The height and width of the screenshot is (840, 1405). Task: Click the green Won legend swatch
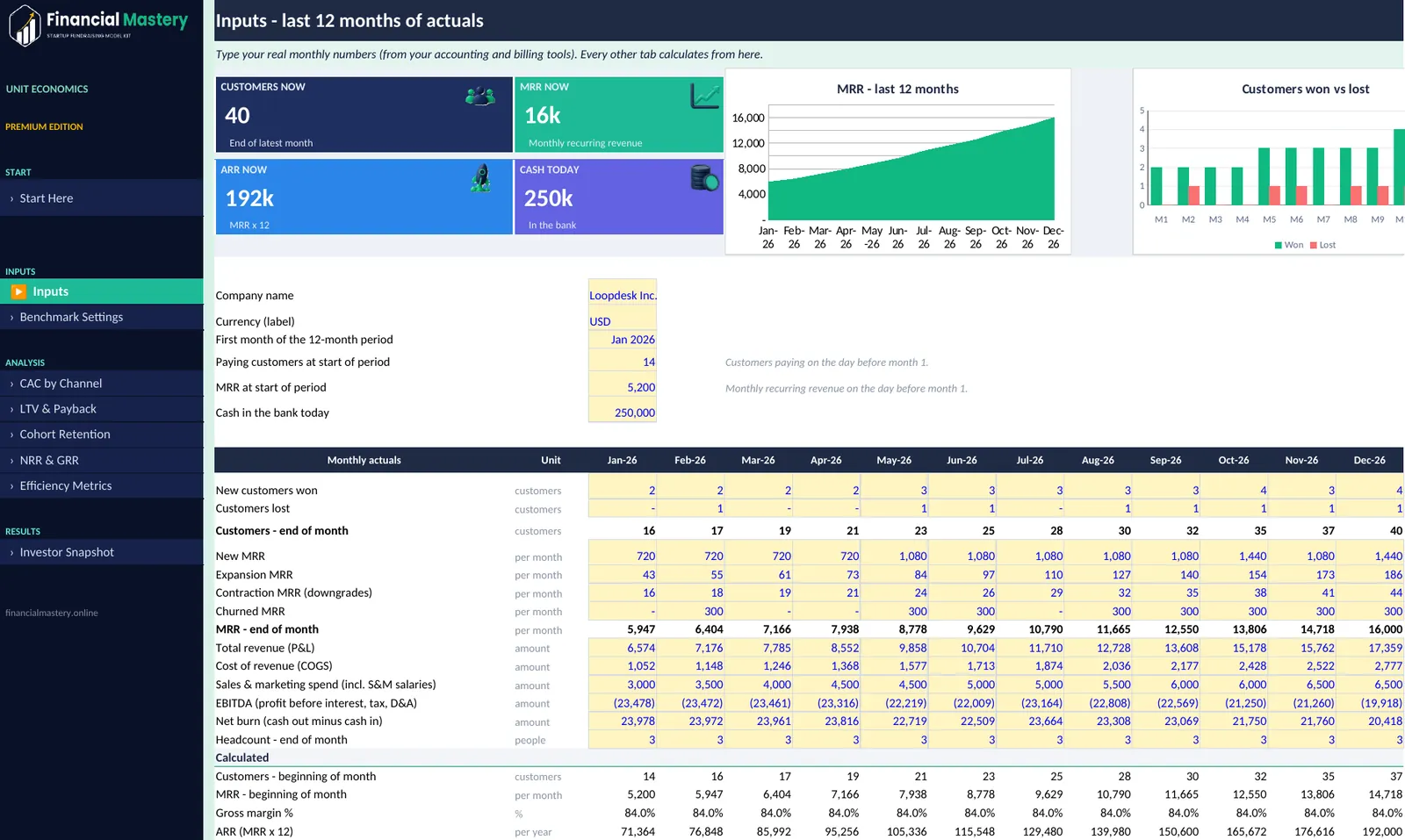pos(1278,246)
